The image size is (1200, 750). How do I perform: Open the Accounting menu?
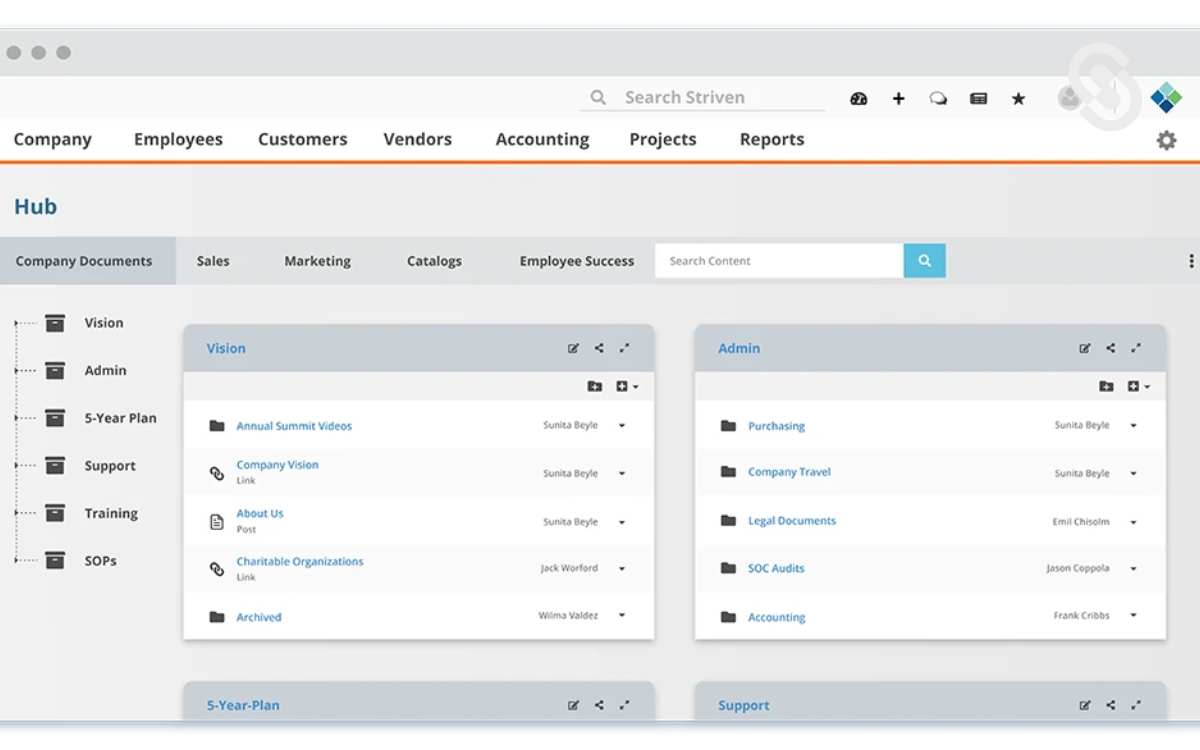coord(542,140)
